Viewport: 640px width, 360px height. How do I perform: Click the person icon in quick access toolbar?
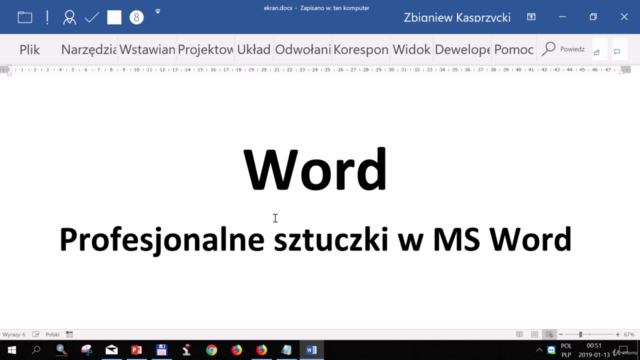click(x=69, y=17)
